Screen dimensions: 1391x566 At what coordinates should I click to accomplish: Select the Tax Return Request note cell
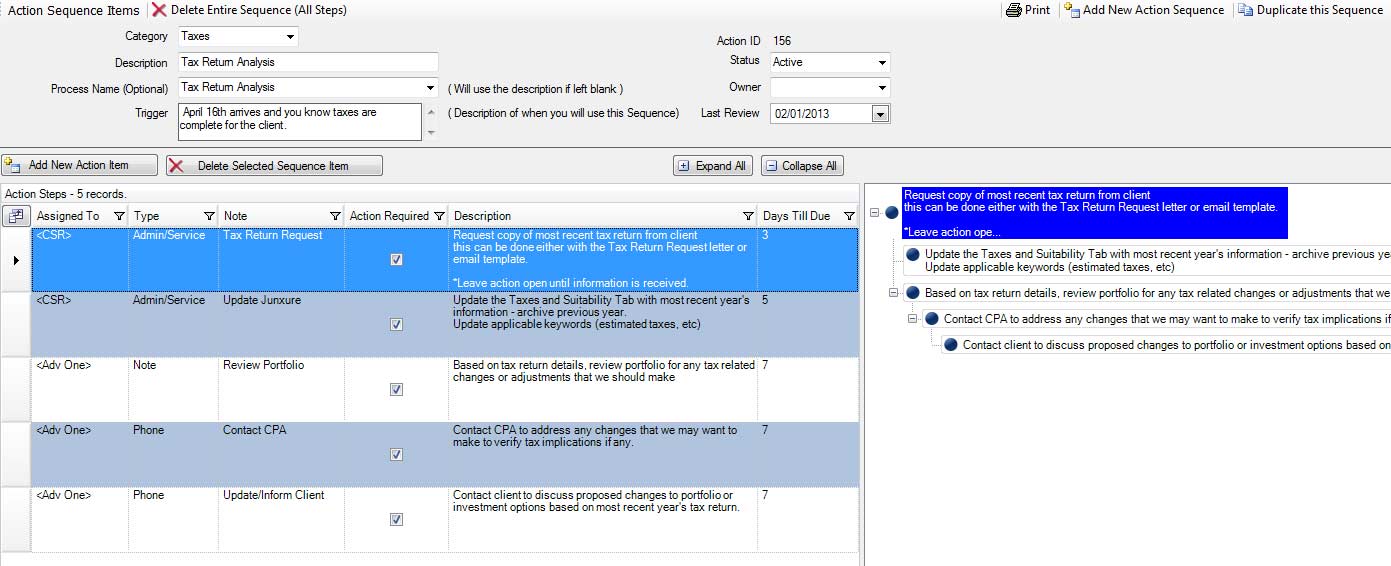(x=282, y=260)
